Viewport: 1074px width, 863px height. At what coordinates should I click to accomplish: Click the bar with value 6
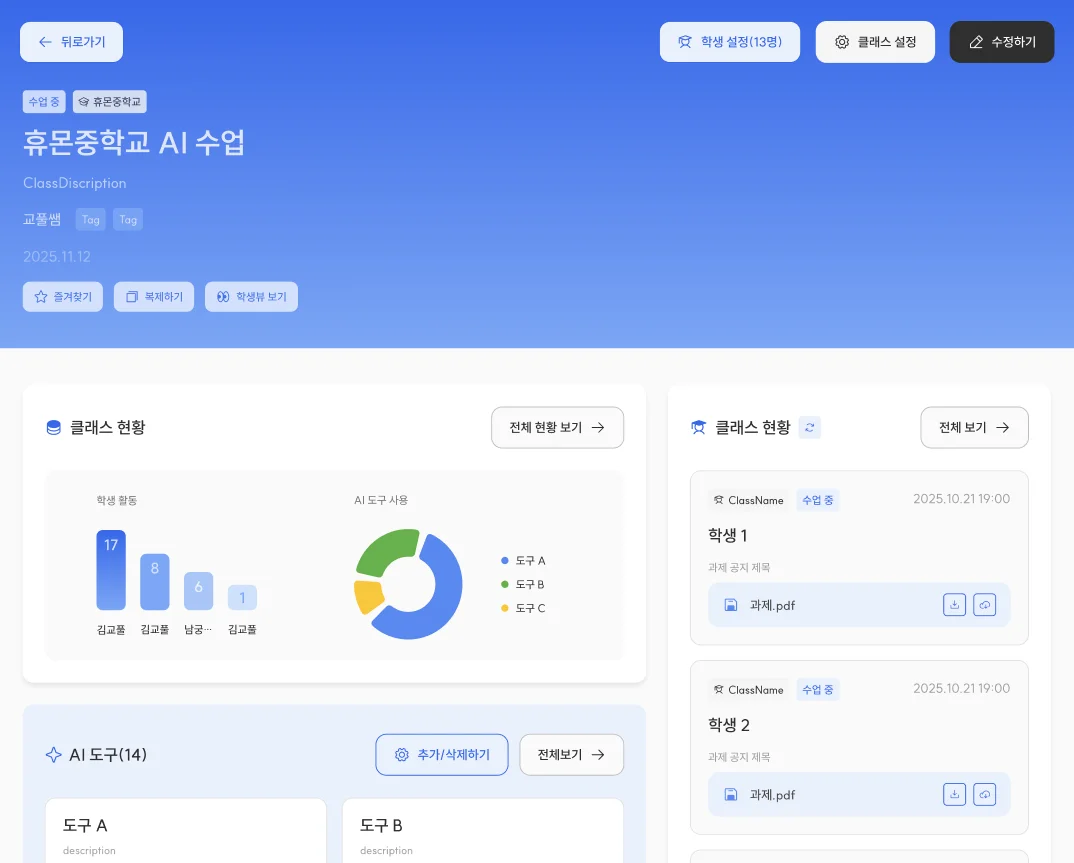coord(199,590)
